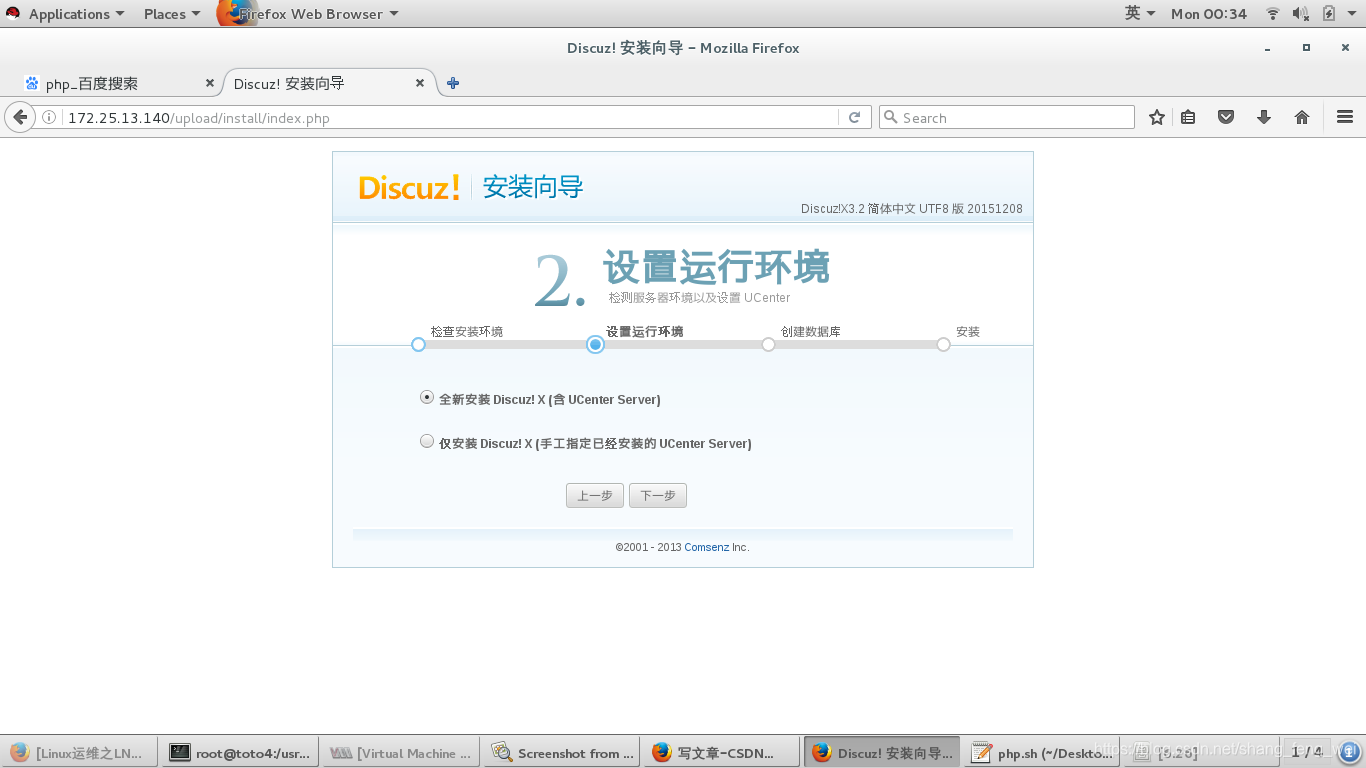Click the Pocket icon in toolbar
The width and height of the screenshot is (1366, 768).
(1226, 117)
